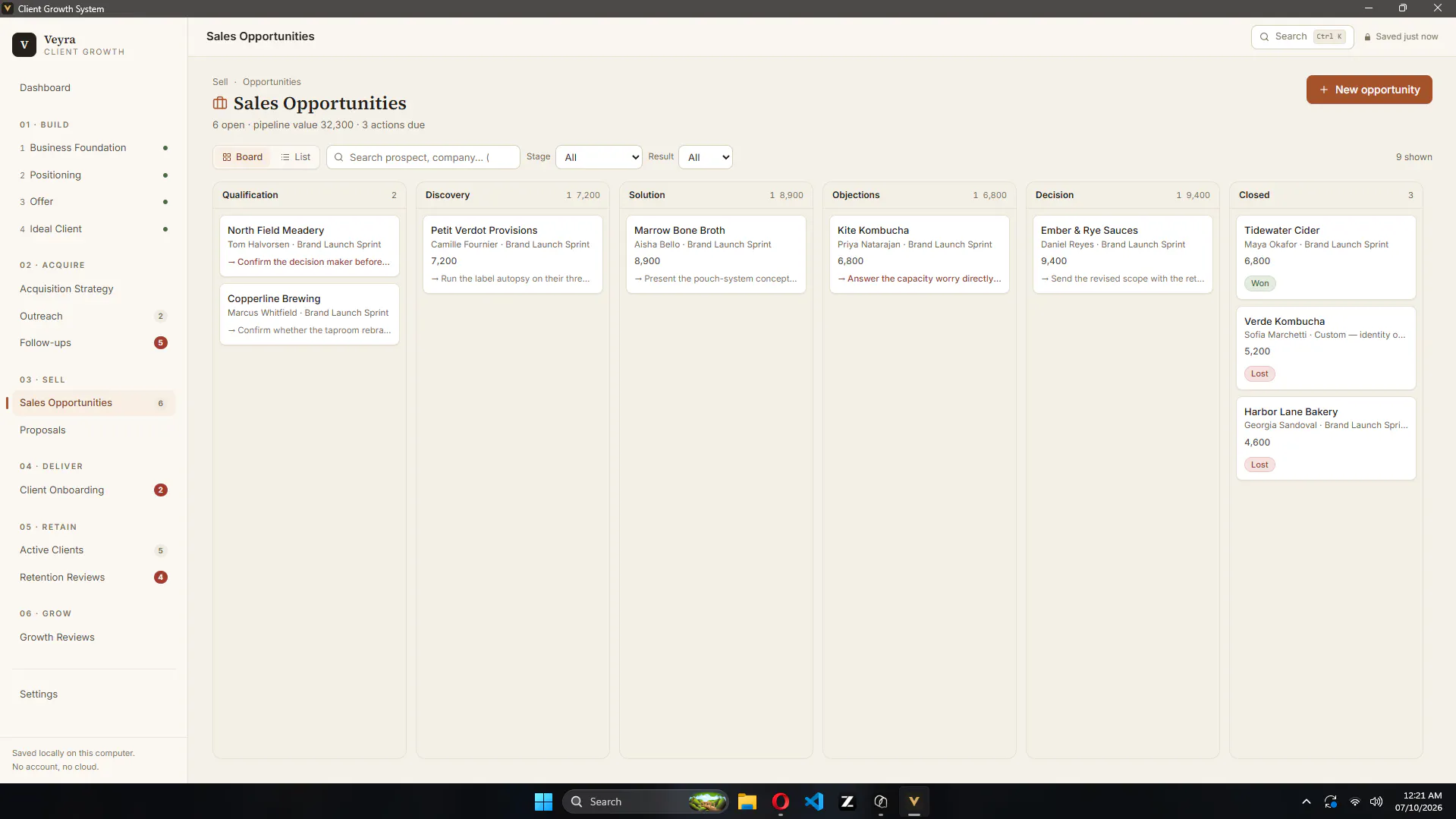Screen dimensions: 1456x819
Task: Open the North Field Meadery card
Action: coord(310,246)
